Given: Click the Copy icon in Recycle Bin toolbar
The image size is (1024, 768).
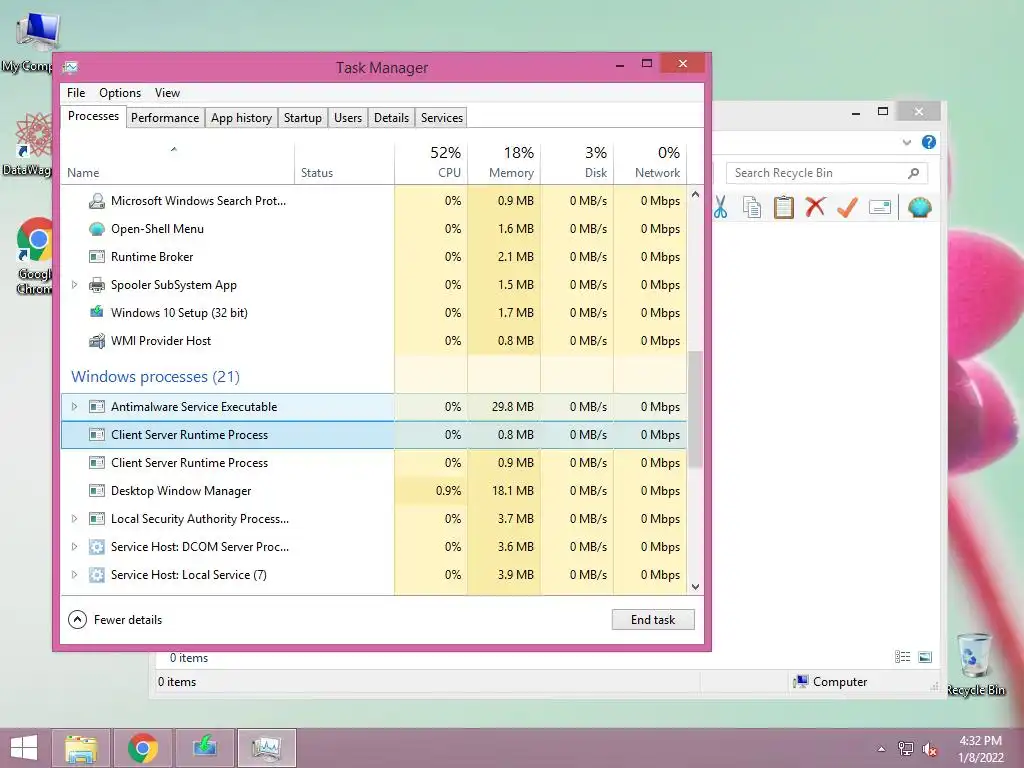Looking at the screenshot, I should pyautogui.click(x=752, y=208).
